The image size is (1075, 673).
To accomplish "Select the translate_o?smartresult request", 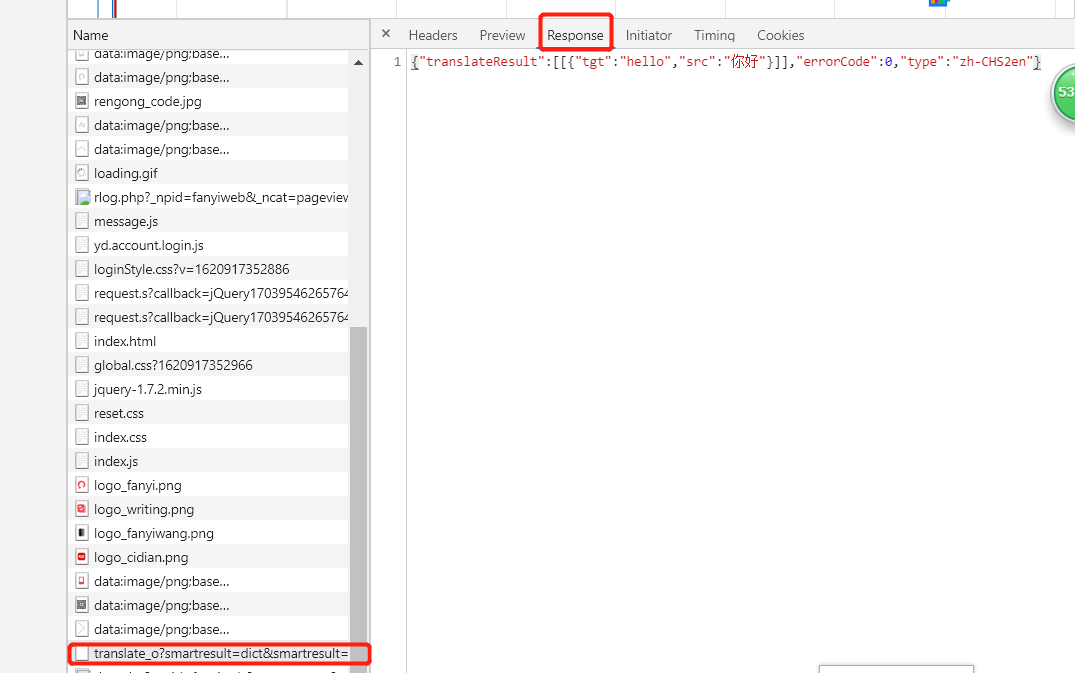I will point(208,653).
